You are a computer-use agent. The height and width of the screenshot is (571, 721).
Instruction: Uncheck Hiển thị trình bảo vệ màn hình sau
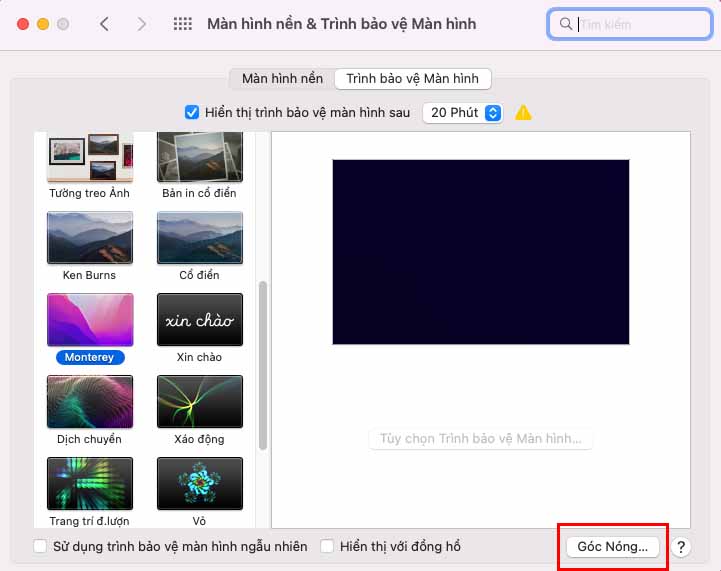(x=192, y=113)
